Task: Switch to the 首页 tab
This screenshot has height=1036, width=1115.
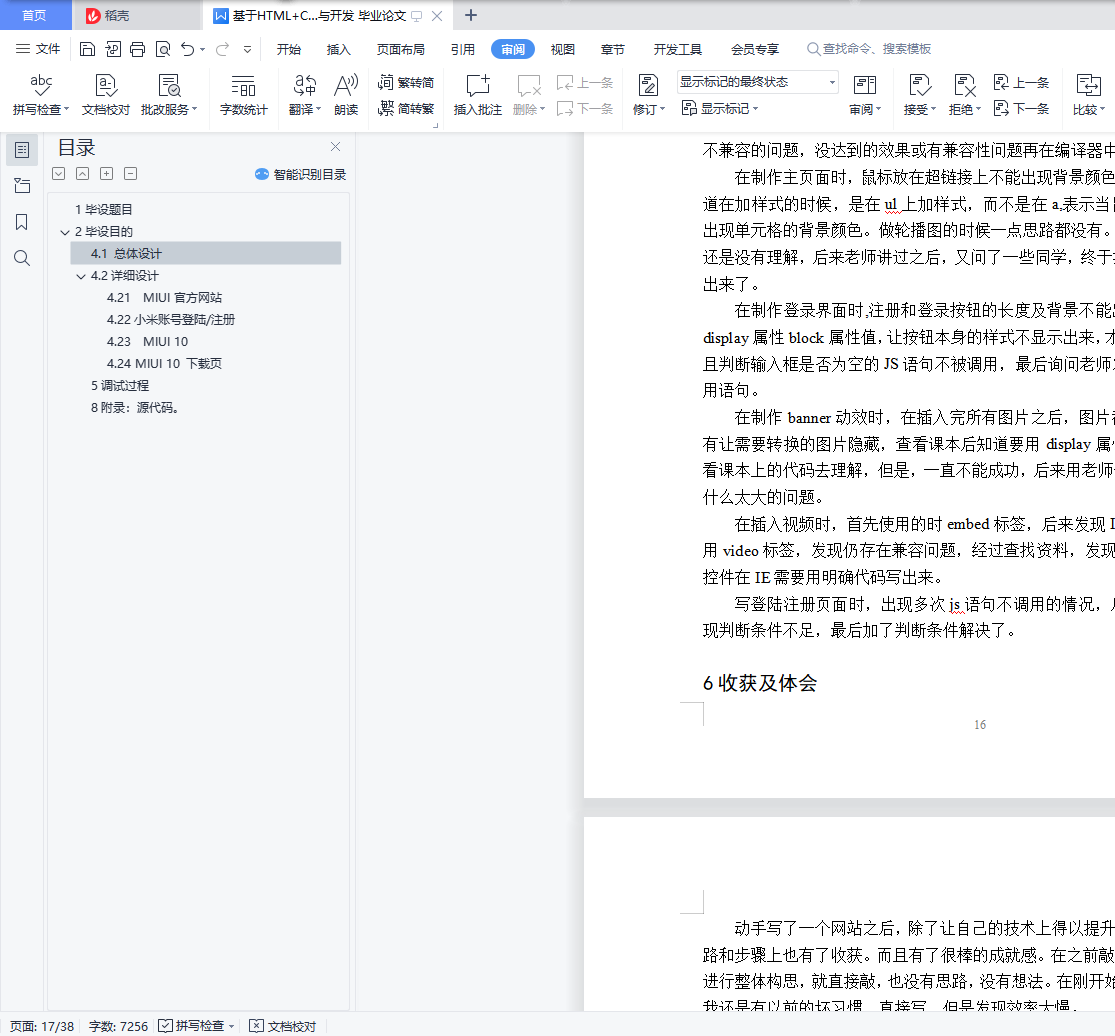Action: click(x=35, y=15)
